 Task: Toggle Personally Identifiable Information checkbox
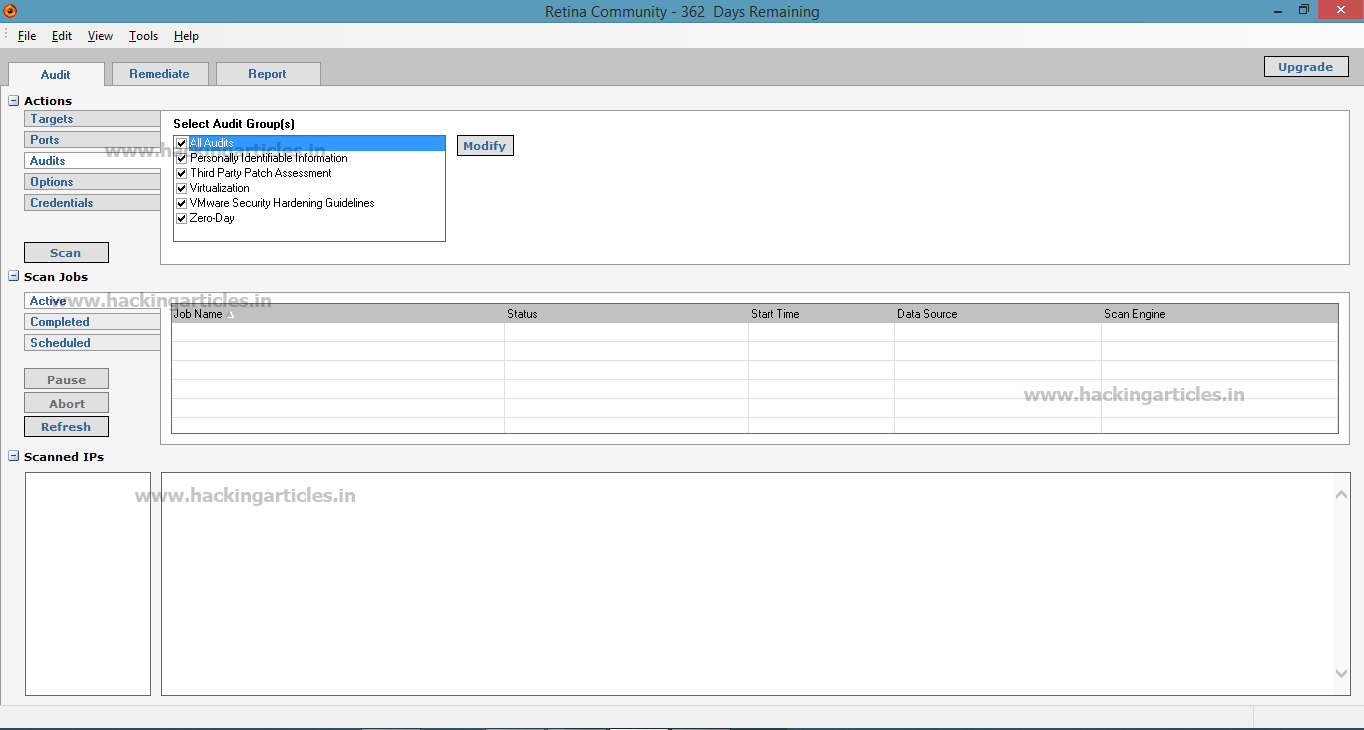(182, 158)
